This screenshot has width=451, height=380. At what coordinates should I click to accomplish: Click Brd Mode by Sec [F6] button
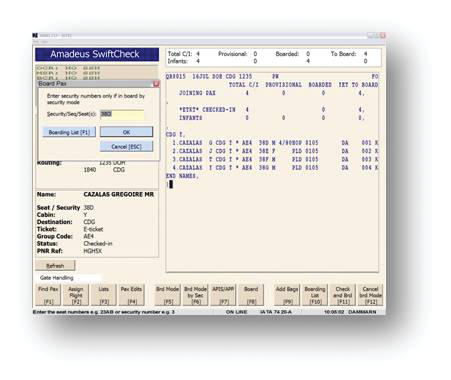click(195, 295)
